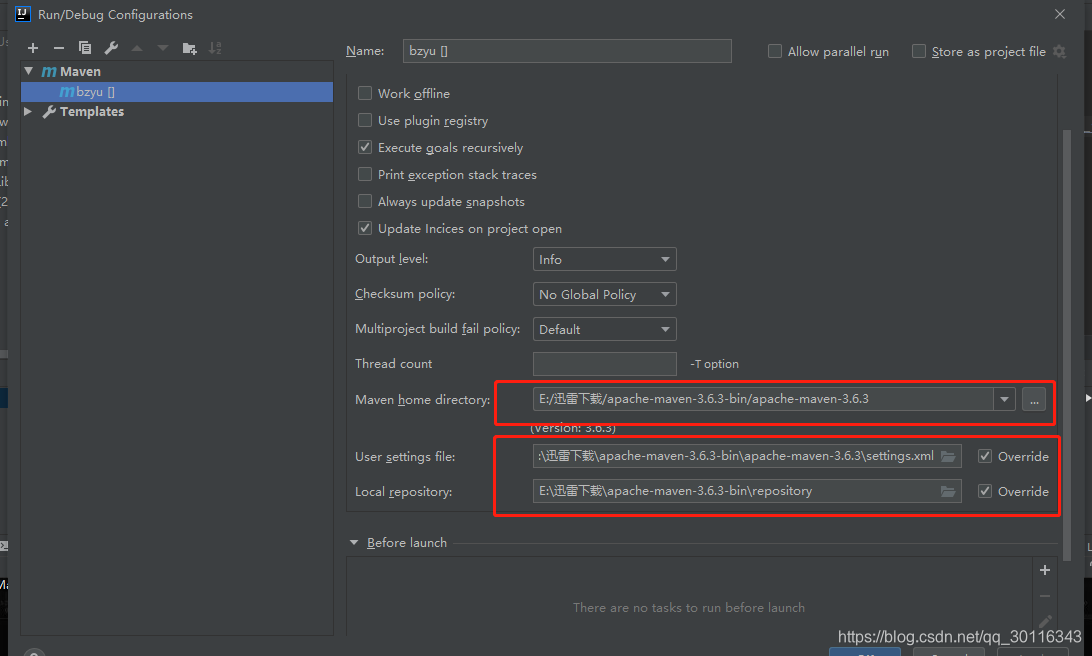
Task: Toggle Allow parallel run checkbox
Action: pos(774,52)
